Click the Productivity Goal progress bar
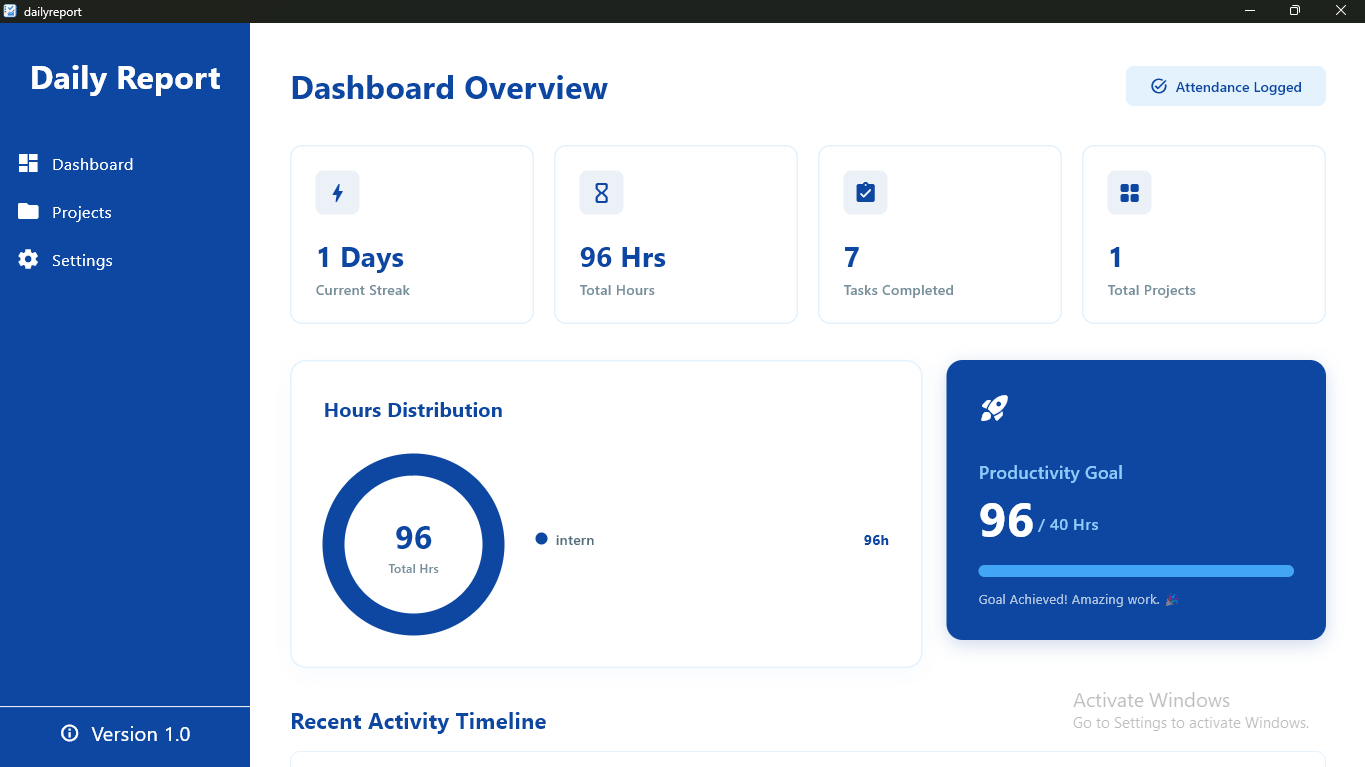1365x767 pixels. point(1136,571)
